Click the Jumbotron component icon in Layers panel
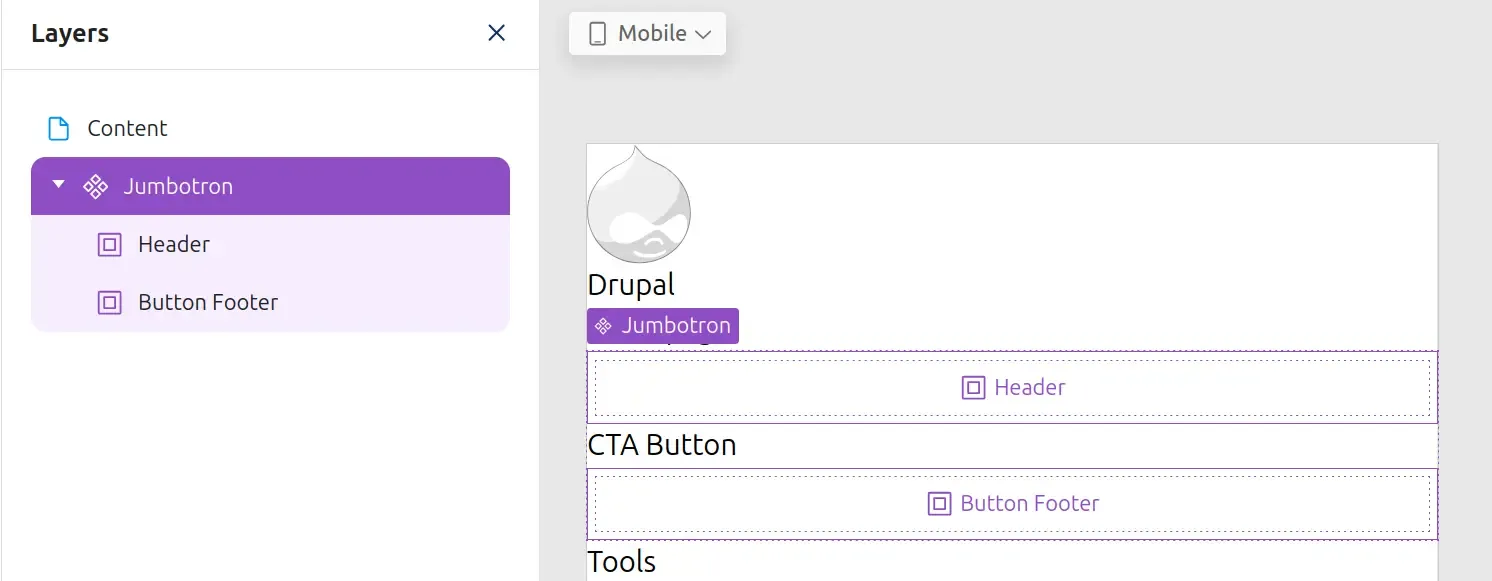 (x=95, y=186)
